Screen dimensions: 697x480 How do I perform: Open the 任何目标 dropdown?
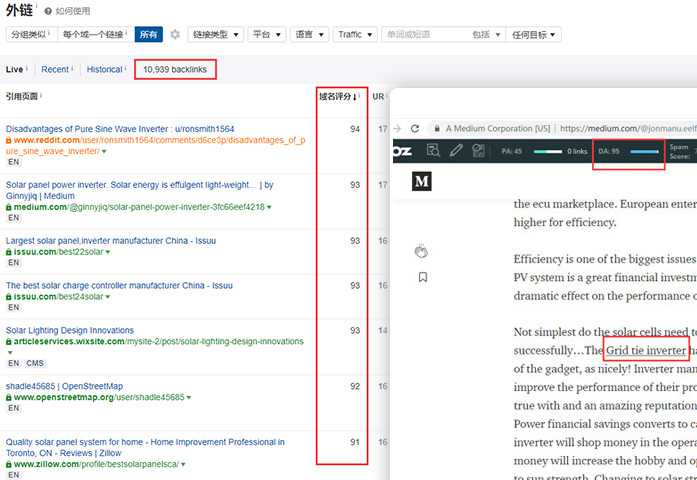pos(533,34)
